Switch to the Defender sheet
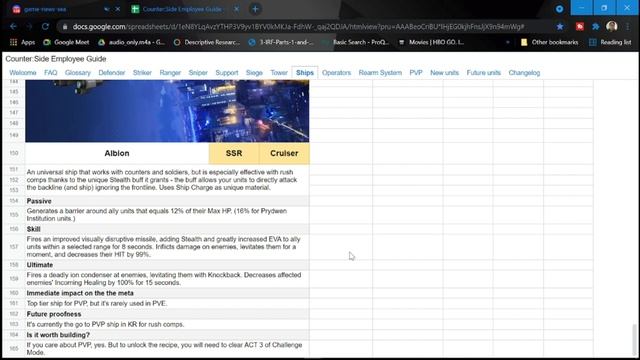 (111, 73)
